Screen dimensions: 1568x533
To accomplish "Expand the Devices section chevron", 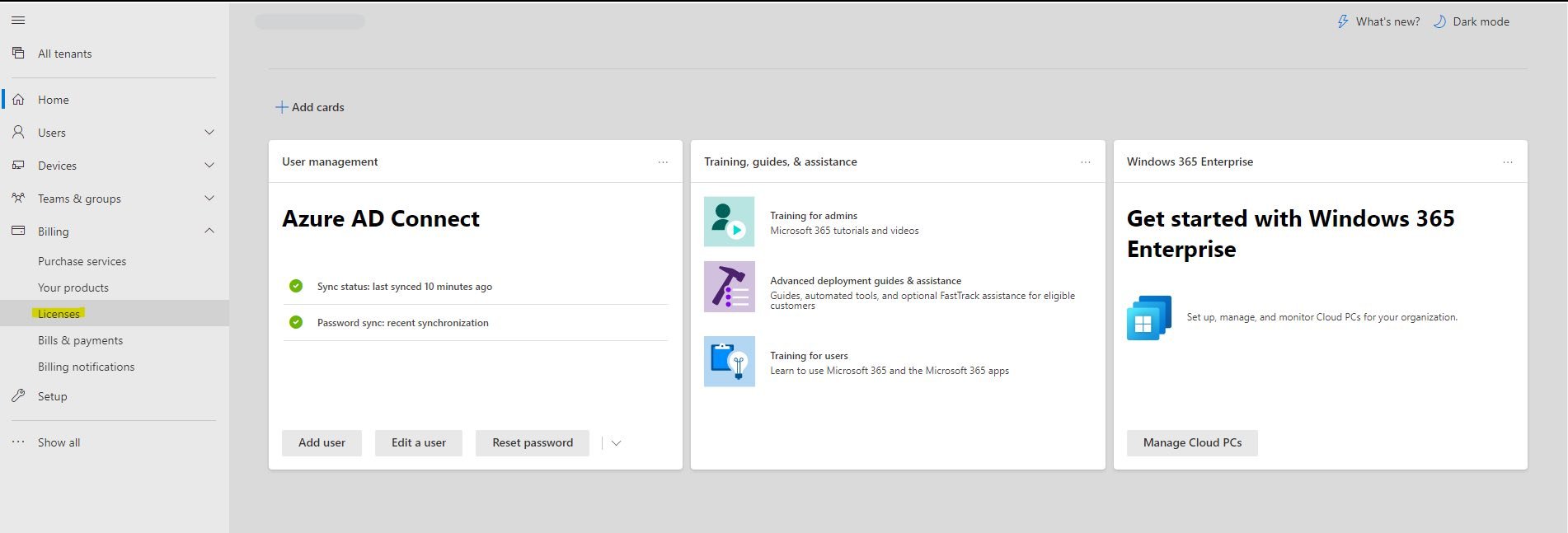I will click(x=209, y=165).
